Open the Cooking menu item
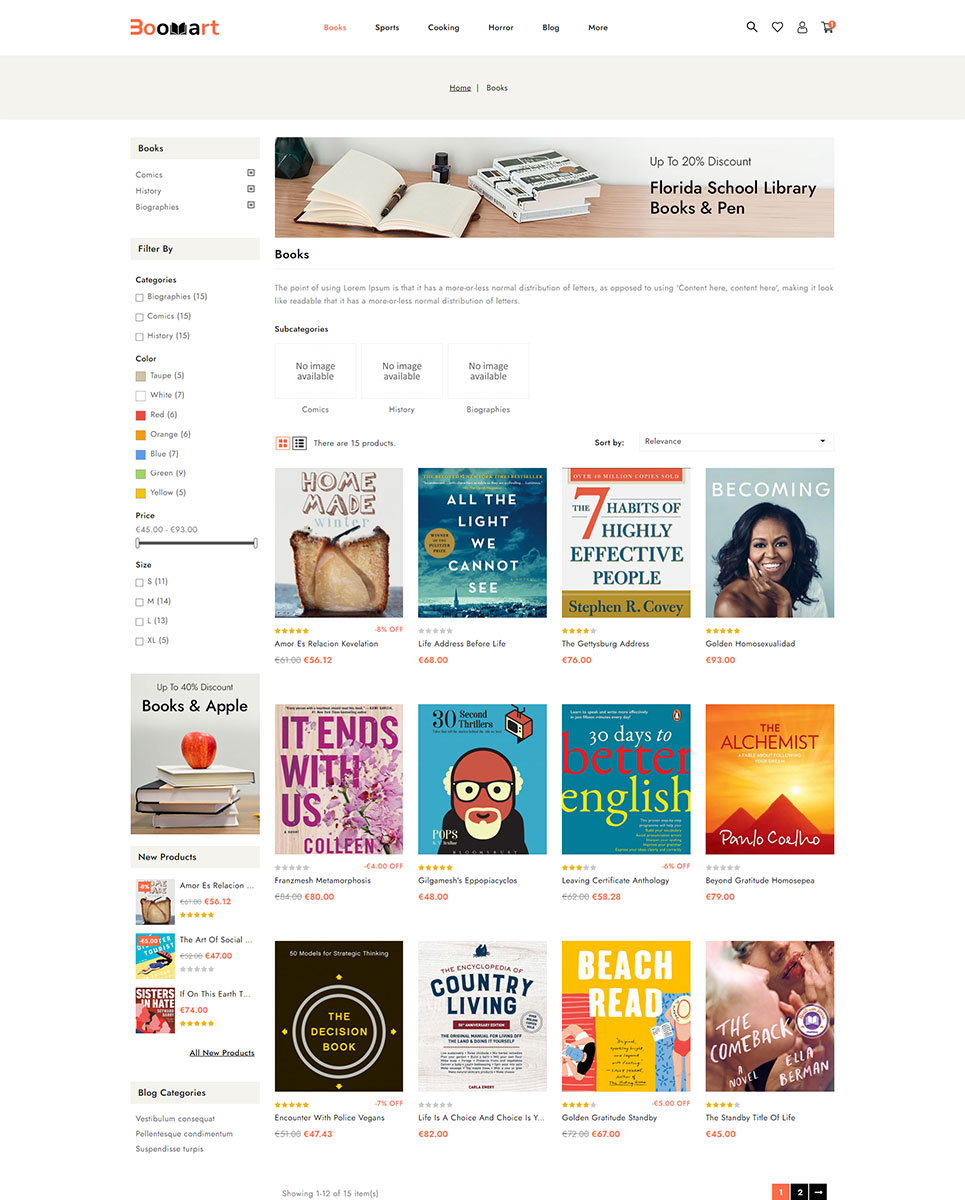965x1200 pixels. click(443, 28)
